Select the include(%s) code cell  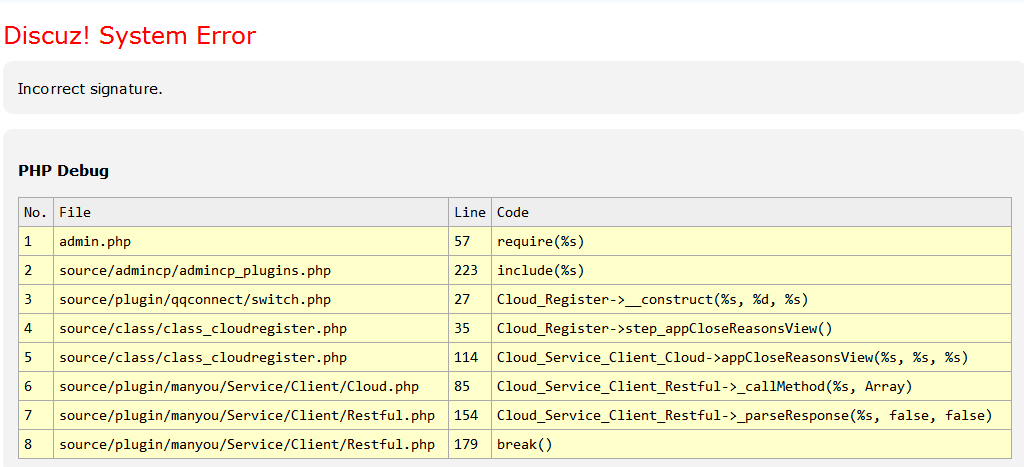(x=540, y=270)
